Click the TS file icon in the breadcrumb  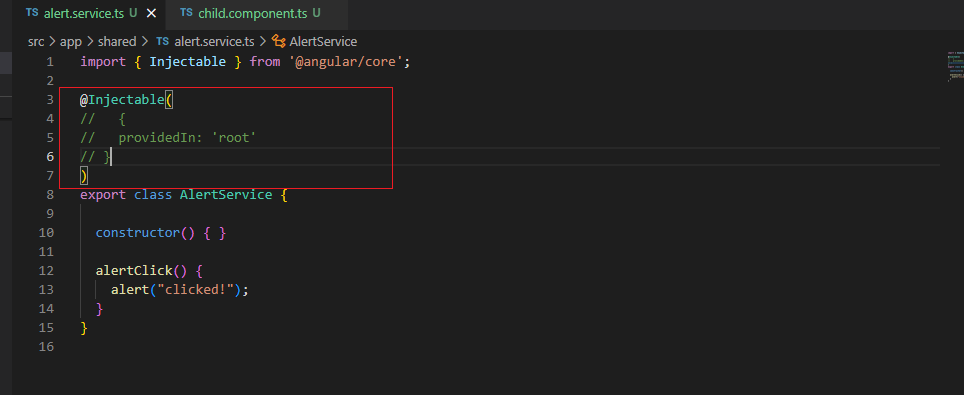[x=162, y=42]
